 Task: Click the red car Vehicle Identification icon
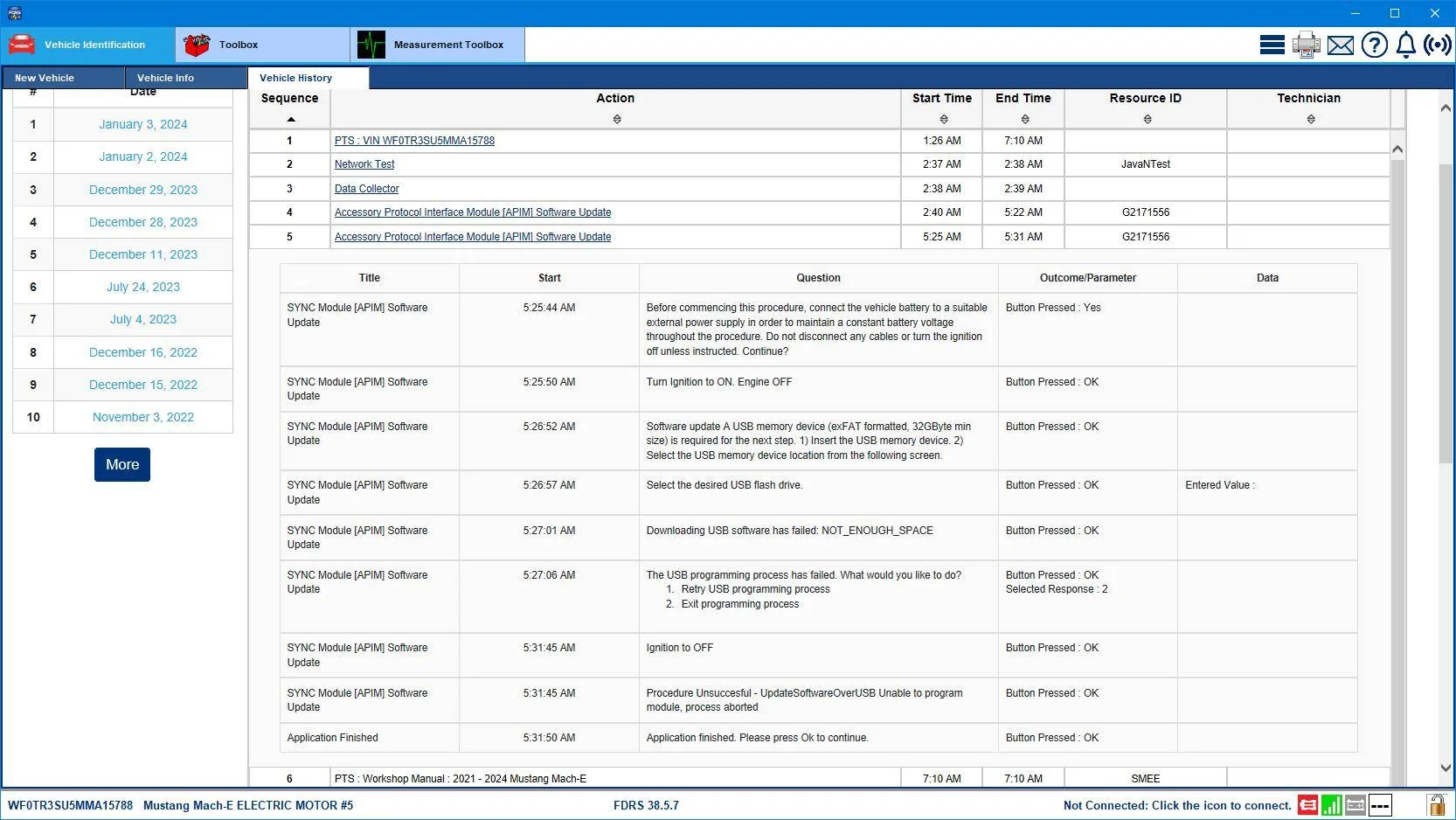(x=22, y=45)
